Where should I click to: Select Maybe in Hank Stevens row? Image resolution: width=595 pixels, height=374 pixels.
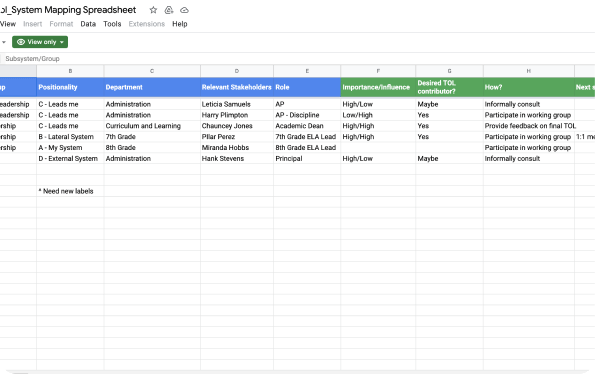tap(449, 159)
